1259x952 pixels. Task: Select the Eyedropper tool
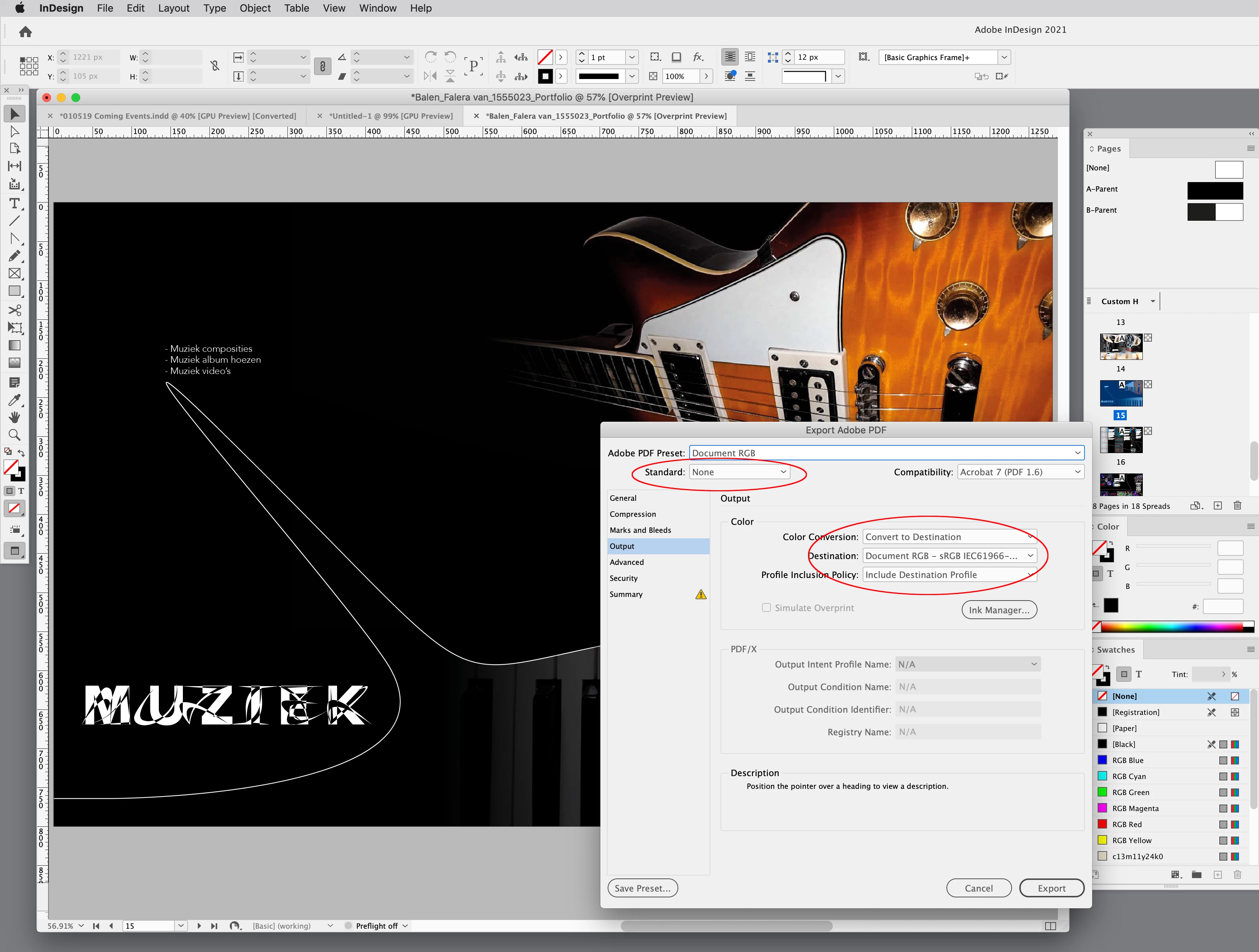click(x=15, y=400)
